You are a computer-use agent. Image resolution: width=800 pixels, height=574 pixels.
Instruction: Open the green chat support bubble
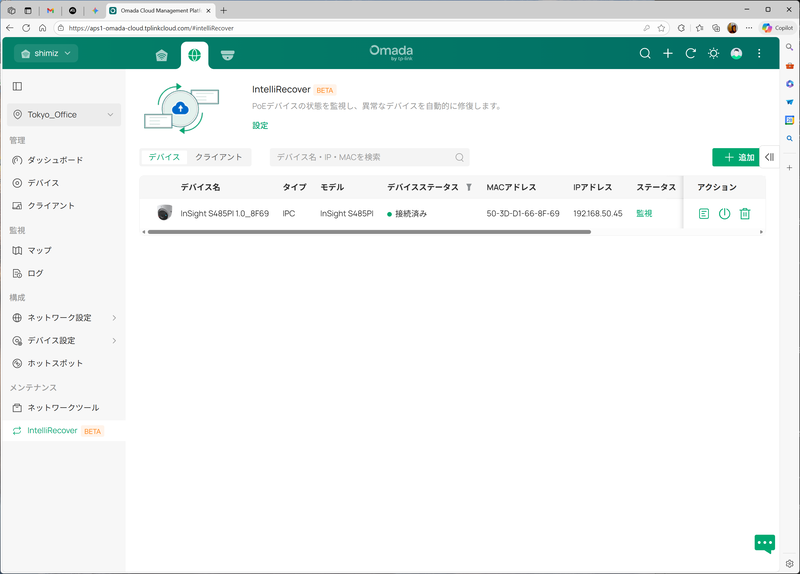coord(764,544)
